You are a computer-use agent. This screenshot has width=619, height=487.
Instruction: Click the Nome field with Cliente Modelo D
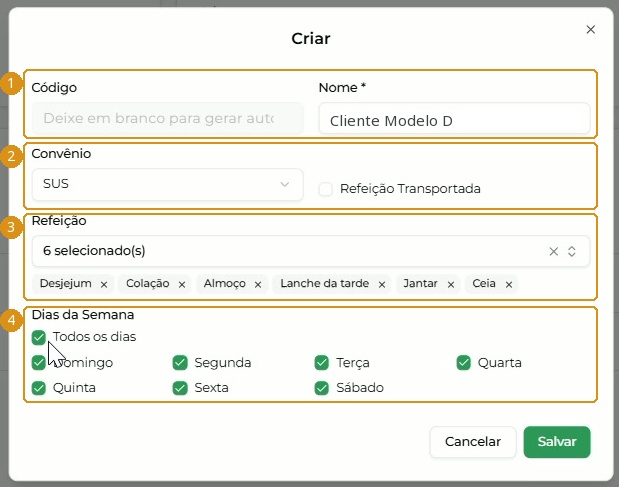coord(454,118)
